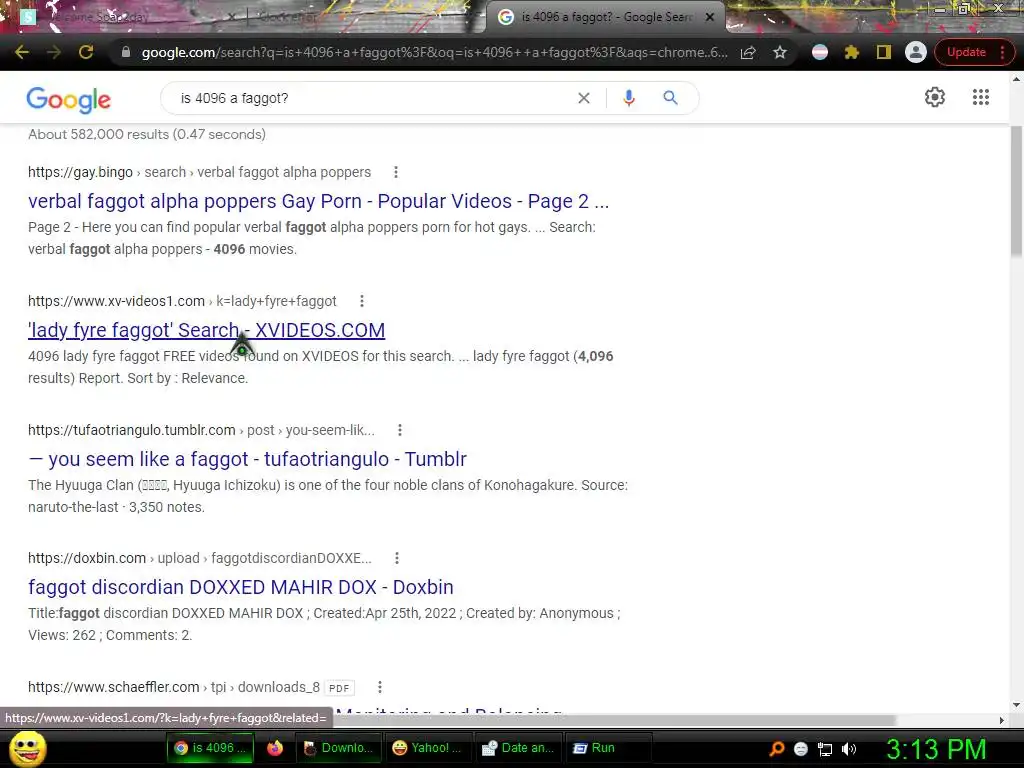Screen dimensions: 1024x768
Task: View site info via the padlock icon
Action: point(126,52)
